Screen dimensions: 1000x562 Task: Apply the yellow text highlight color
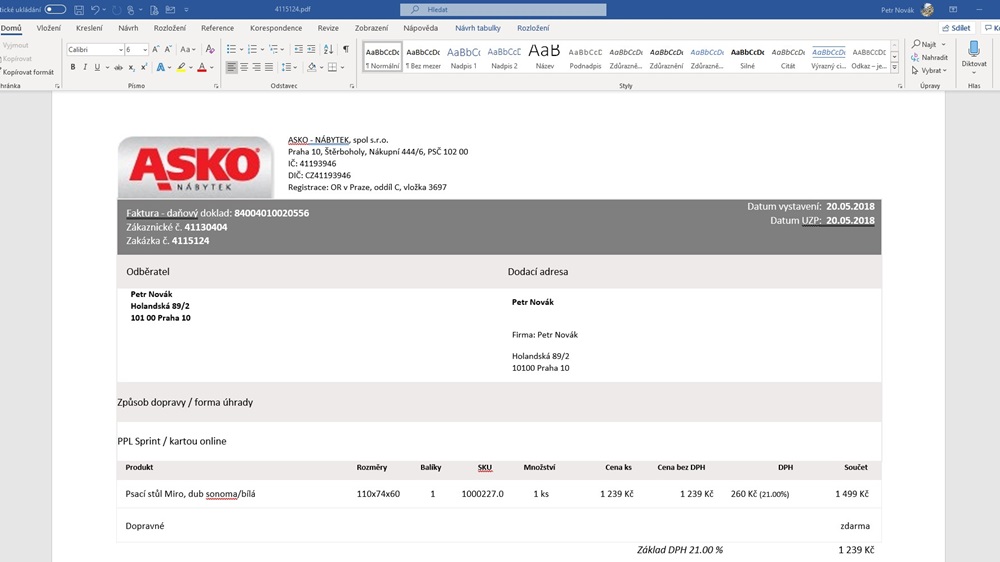181,67
